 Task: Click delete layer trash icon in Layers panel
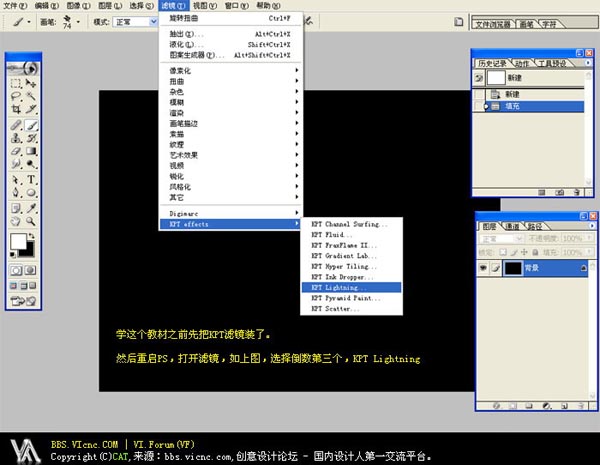[x=581, y=406]
